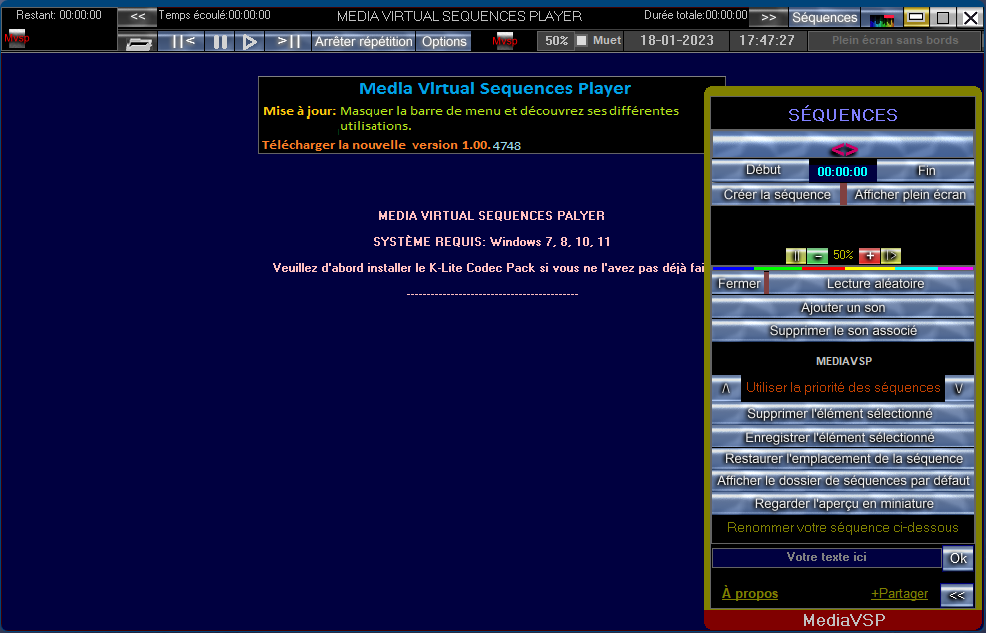Click the À propos link
Image resolution: width=986 pixels, height=633 pixels.
[749, 594]
